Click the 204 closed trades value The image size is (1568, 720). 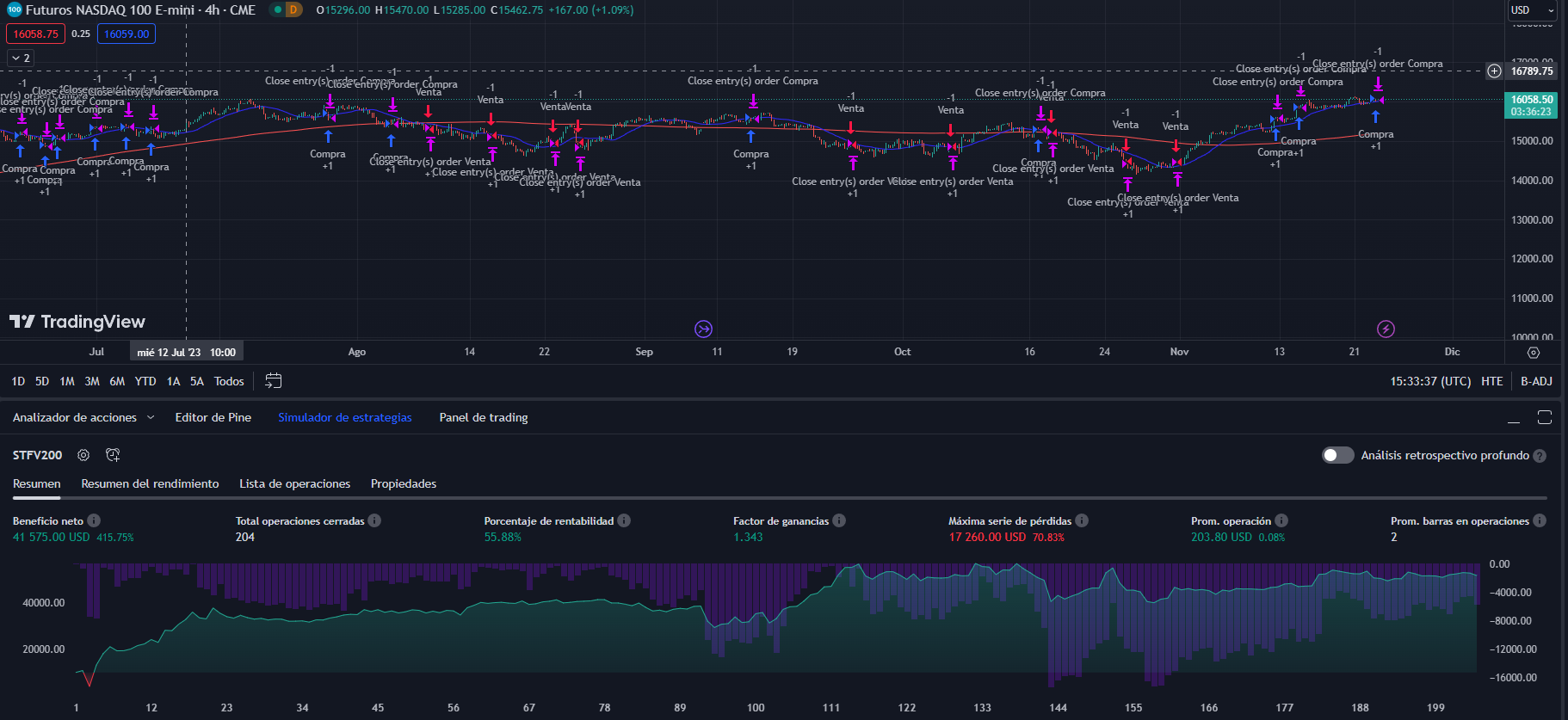pos(245,537)
